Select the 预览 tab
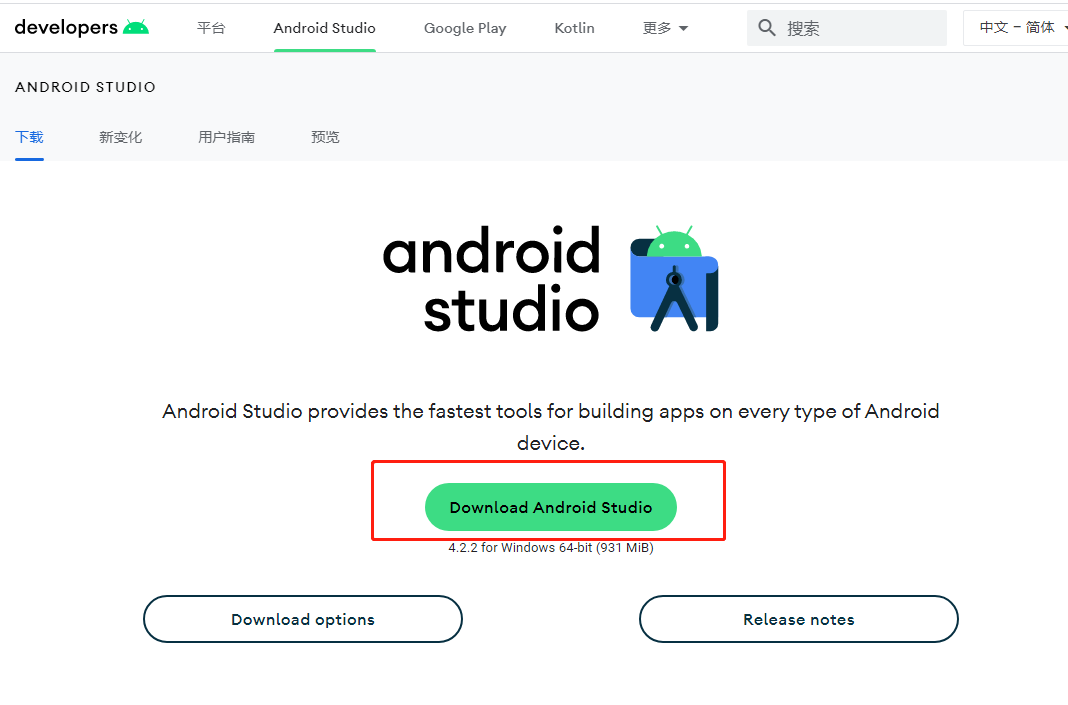Image resolution: width=1068 pixels, height=705 pixels. point(325,137)
